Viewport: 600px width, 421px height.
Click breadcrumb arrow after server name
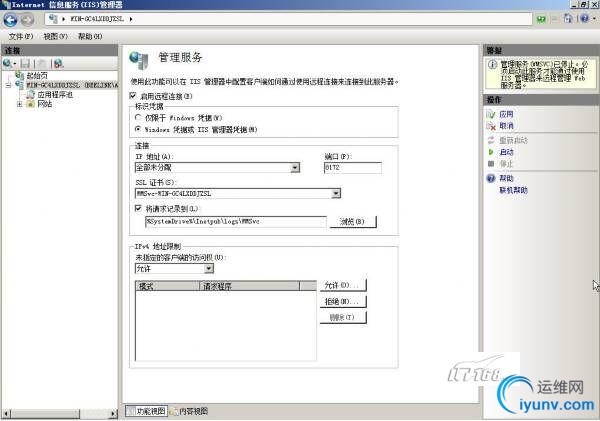(x=131, y=19)
